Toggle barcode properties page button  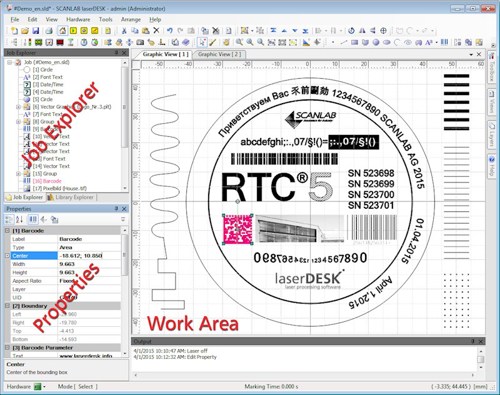coord(33,219)
